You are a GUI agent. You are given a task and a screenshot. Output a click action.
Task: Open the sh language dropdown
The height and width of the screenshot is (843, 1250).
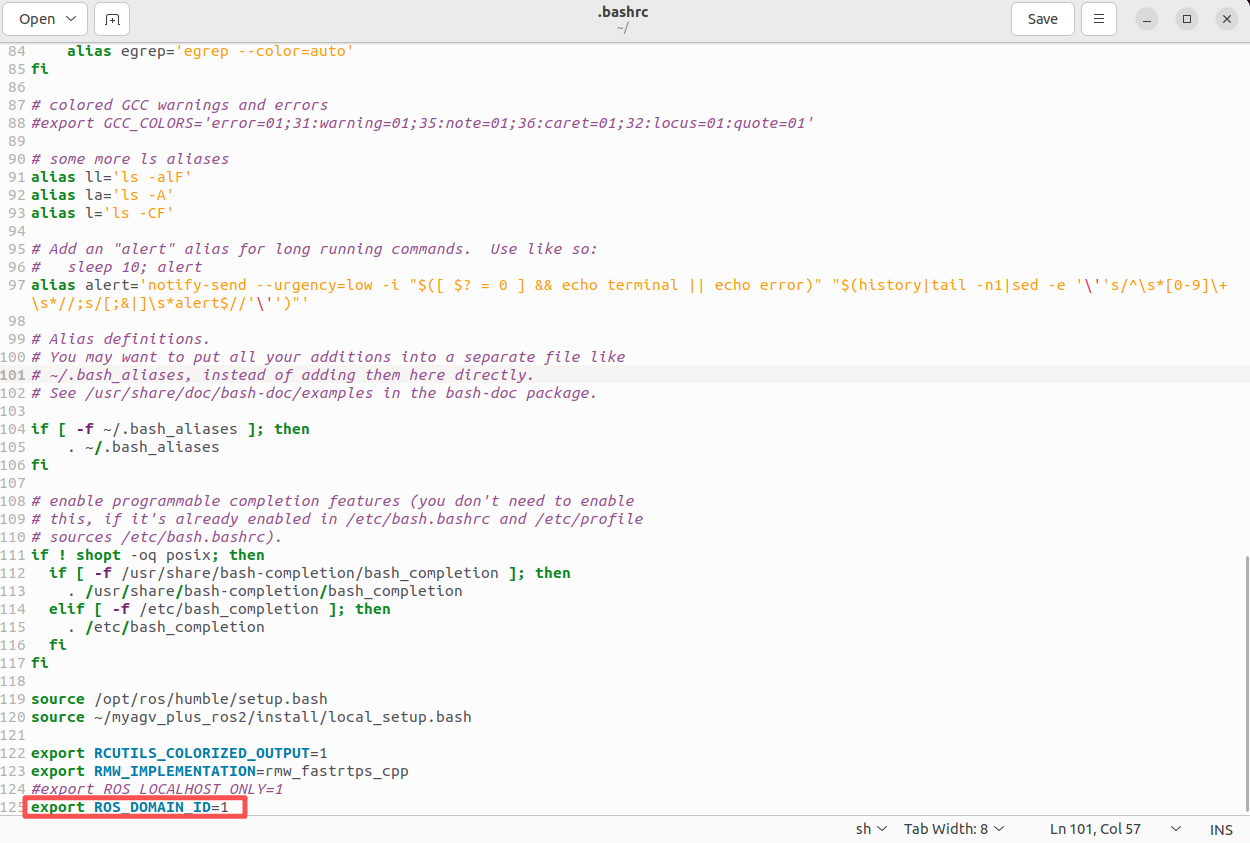pos(871,829)
